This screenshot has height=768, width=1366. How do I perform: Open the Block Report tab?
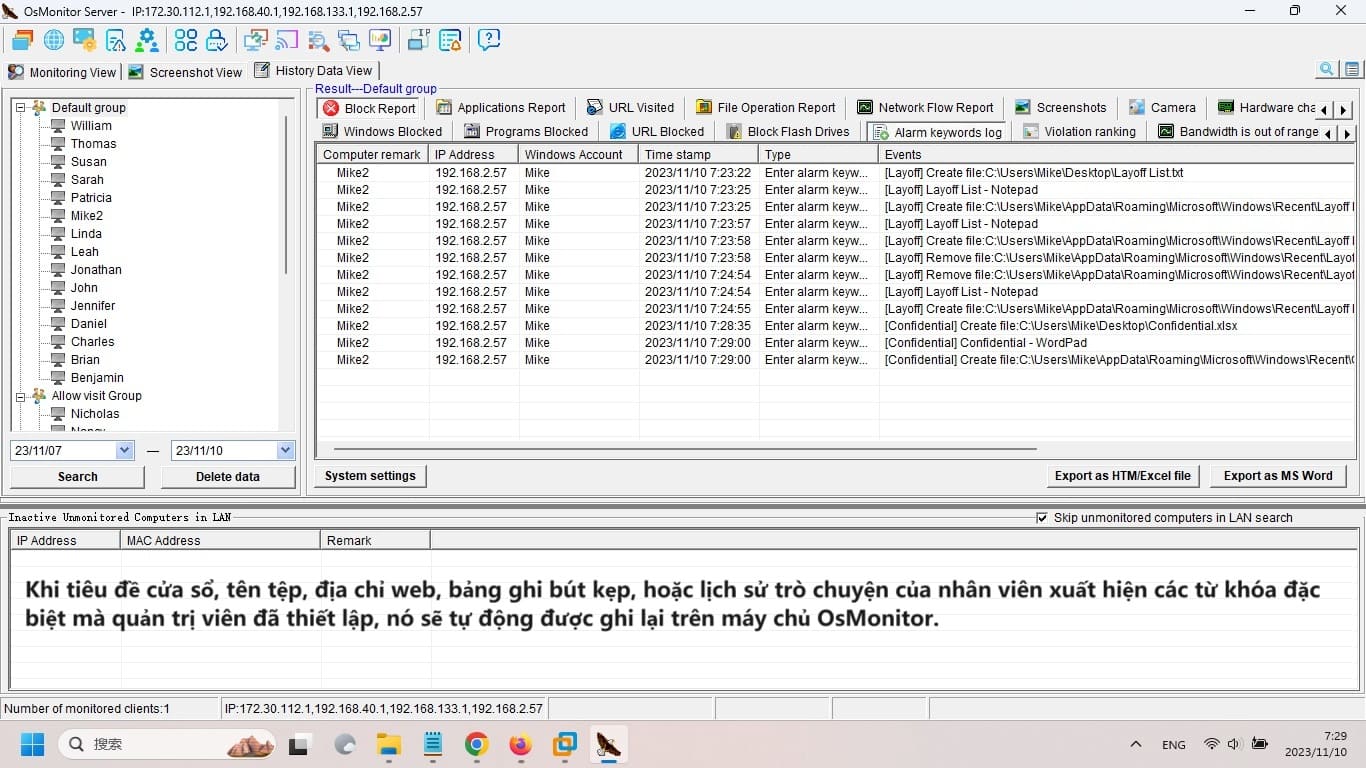pos(369,108)
